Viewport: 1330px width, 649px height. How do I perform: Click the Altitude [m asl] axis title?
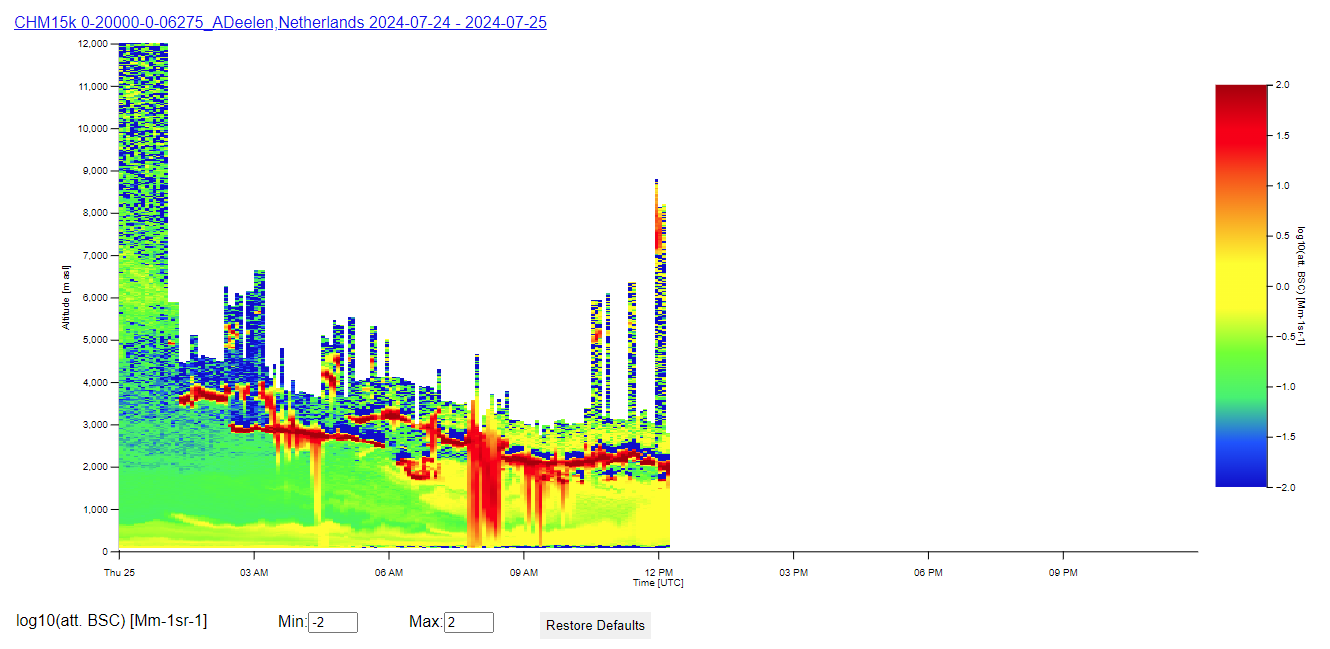[x=66, y=297]
